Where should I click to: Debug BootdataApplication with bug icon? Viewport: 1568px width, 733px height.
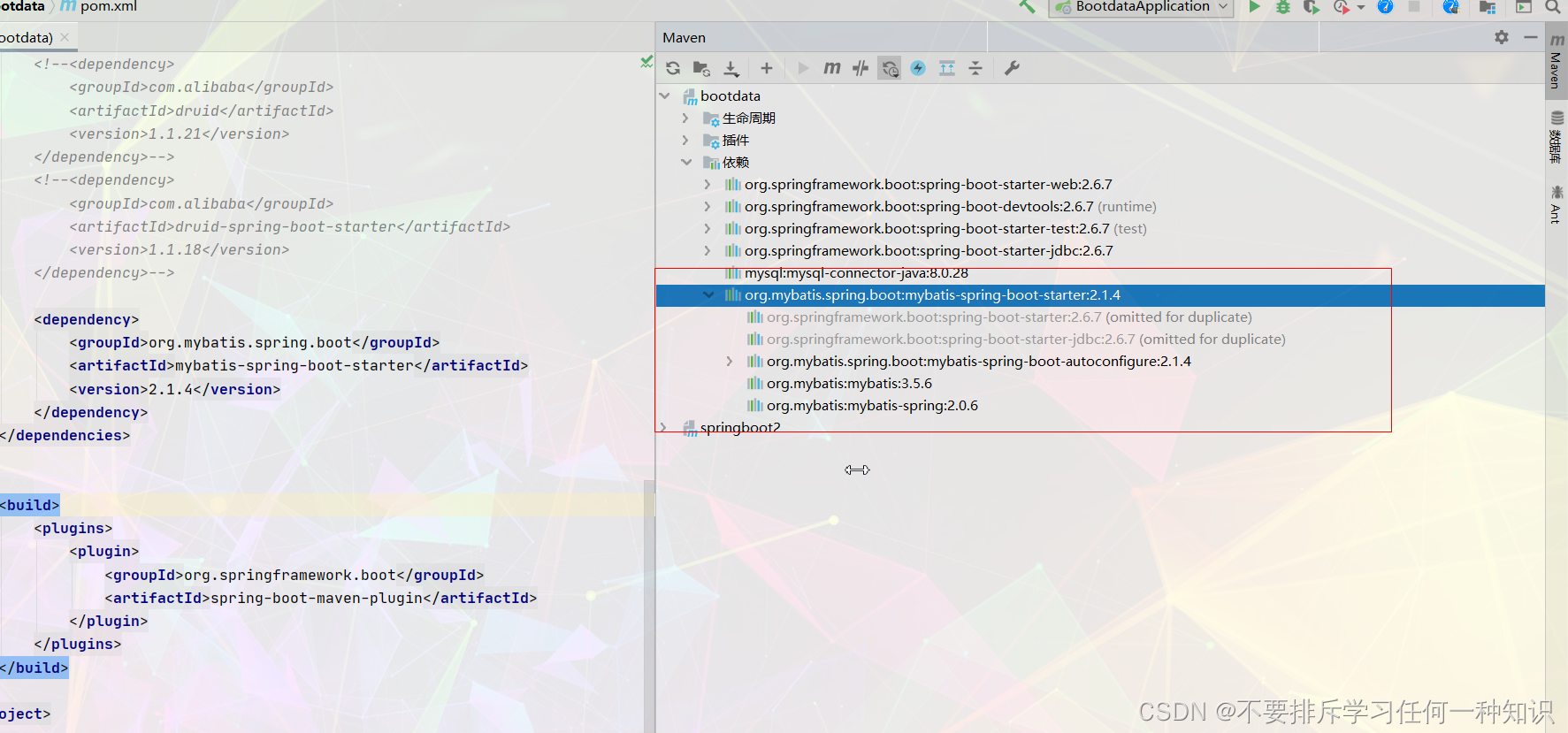click(1282, 7)
